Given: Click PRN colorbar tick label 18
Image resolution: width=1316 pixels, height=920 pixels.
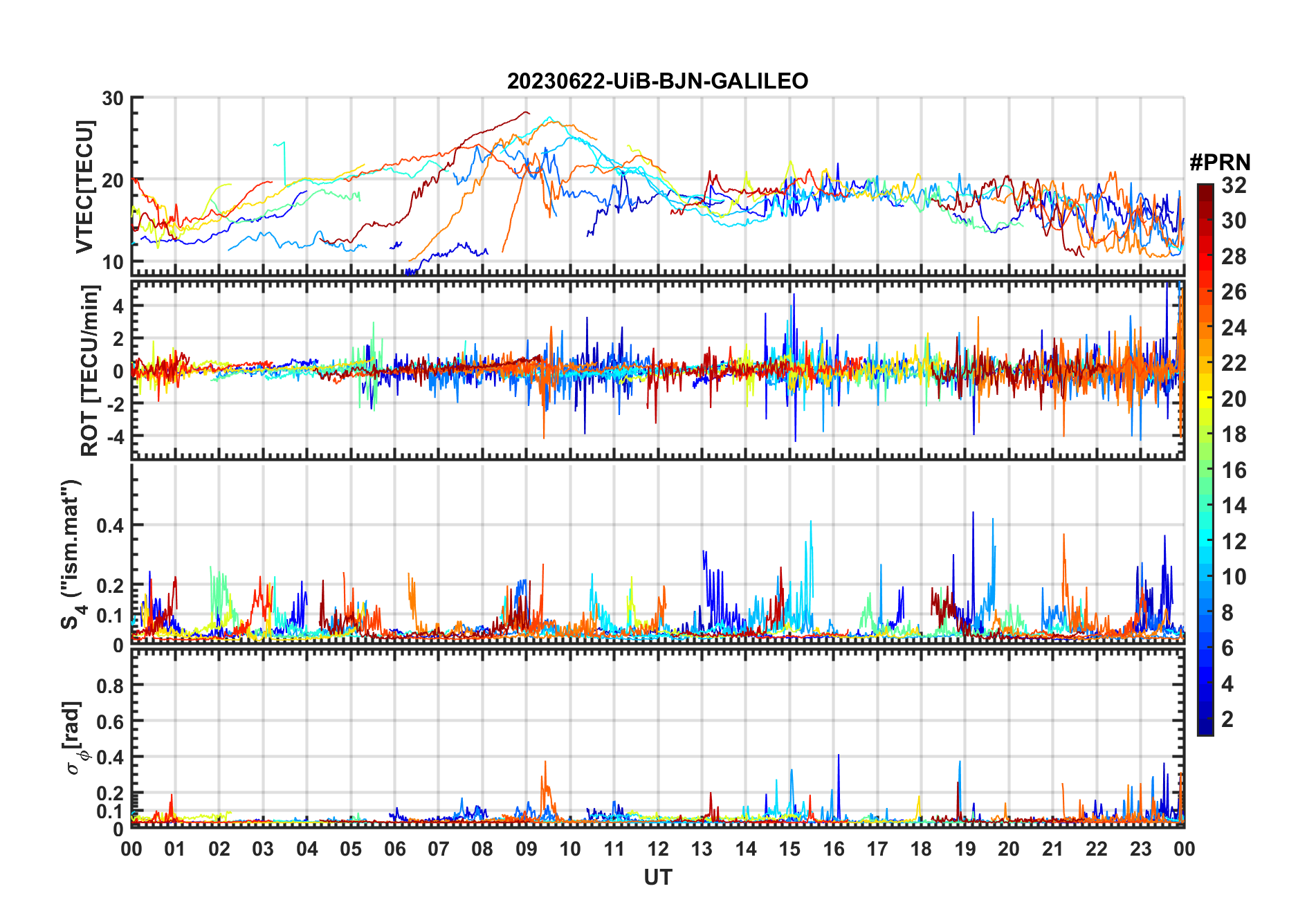Looking at the screenshot, I should click(1234, 434).
